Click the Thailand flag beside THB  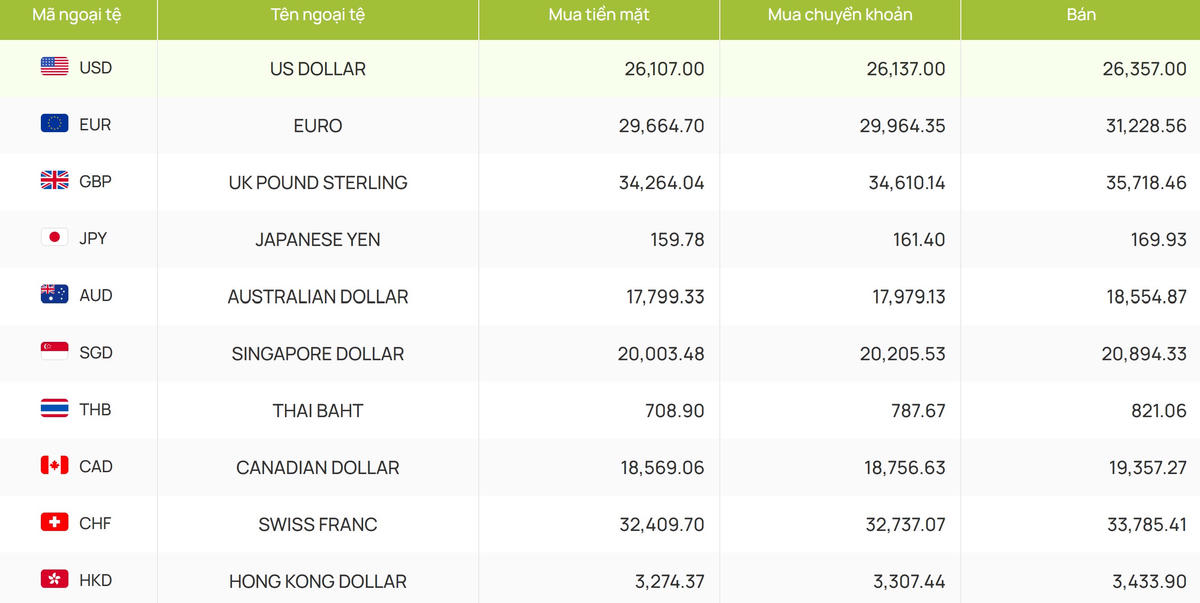point(54,409)
